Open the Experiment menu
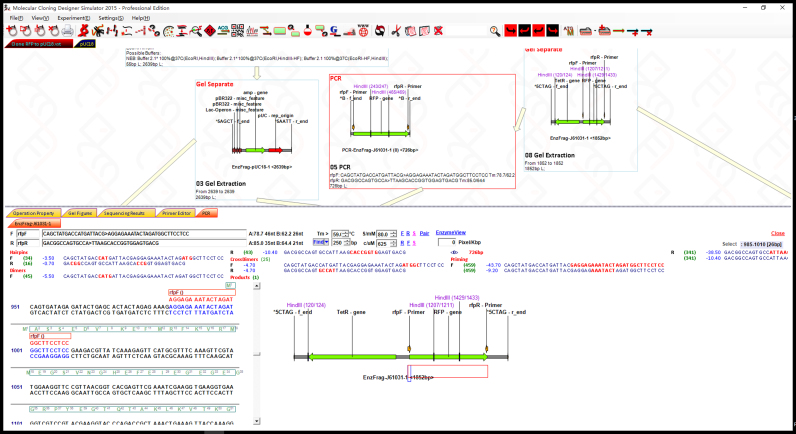The height and width of the screenshot is (434, 796). pos(71,18)
